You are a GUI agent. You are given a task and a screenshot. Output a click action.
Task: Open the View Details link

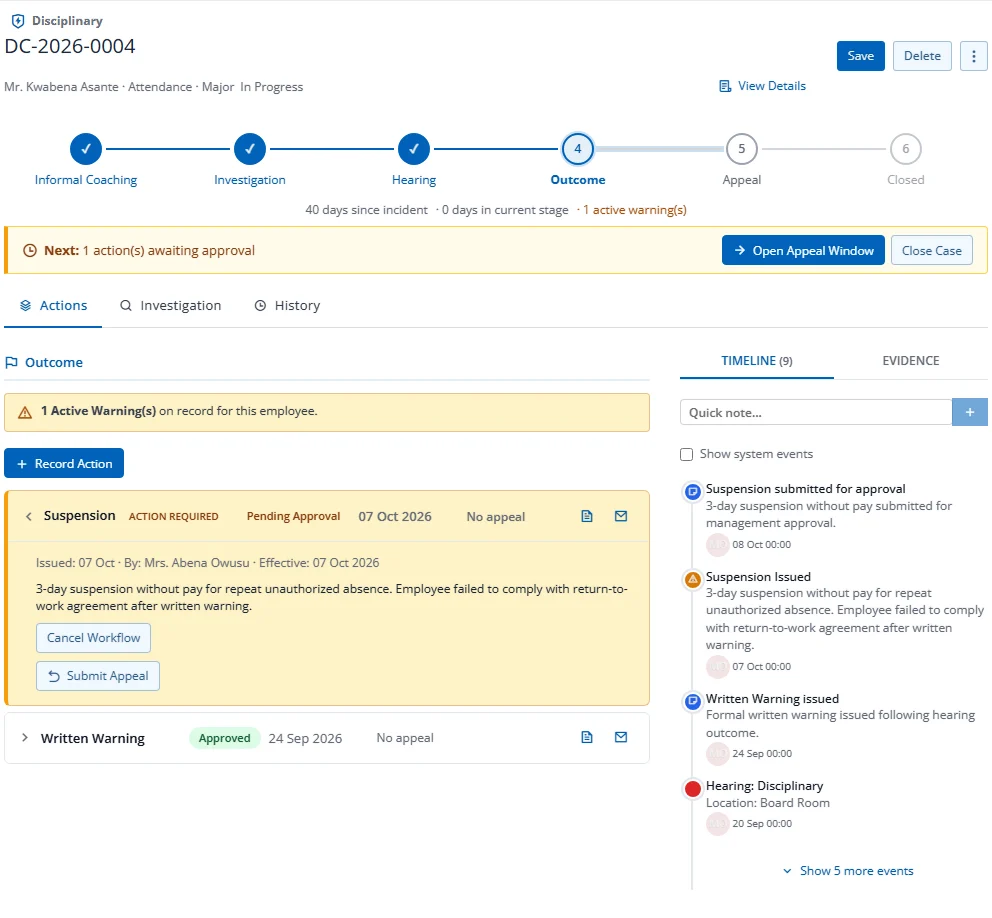[x=762, y=86]
